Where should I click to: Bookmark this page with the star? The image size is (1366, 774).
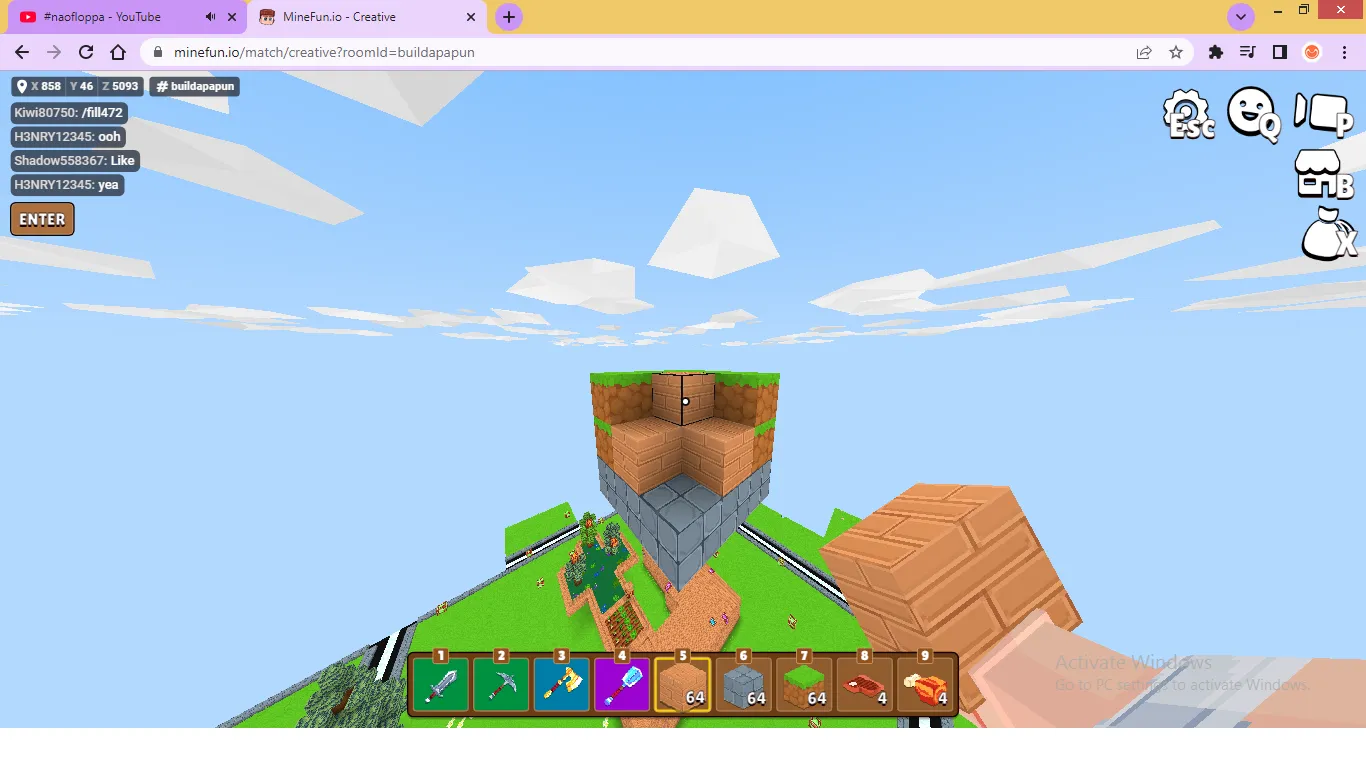(1176, 52)
